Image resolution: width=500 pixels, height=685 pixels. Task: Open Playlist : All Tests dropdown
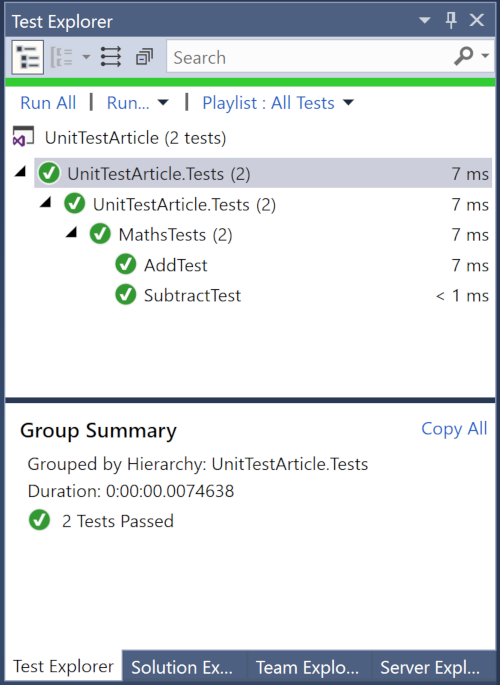[x=278, y=103]
